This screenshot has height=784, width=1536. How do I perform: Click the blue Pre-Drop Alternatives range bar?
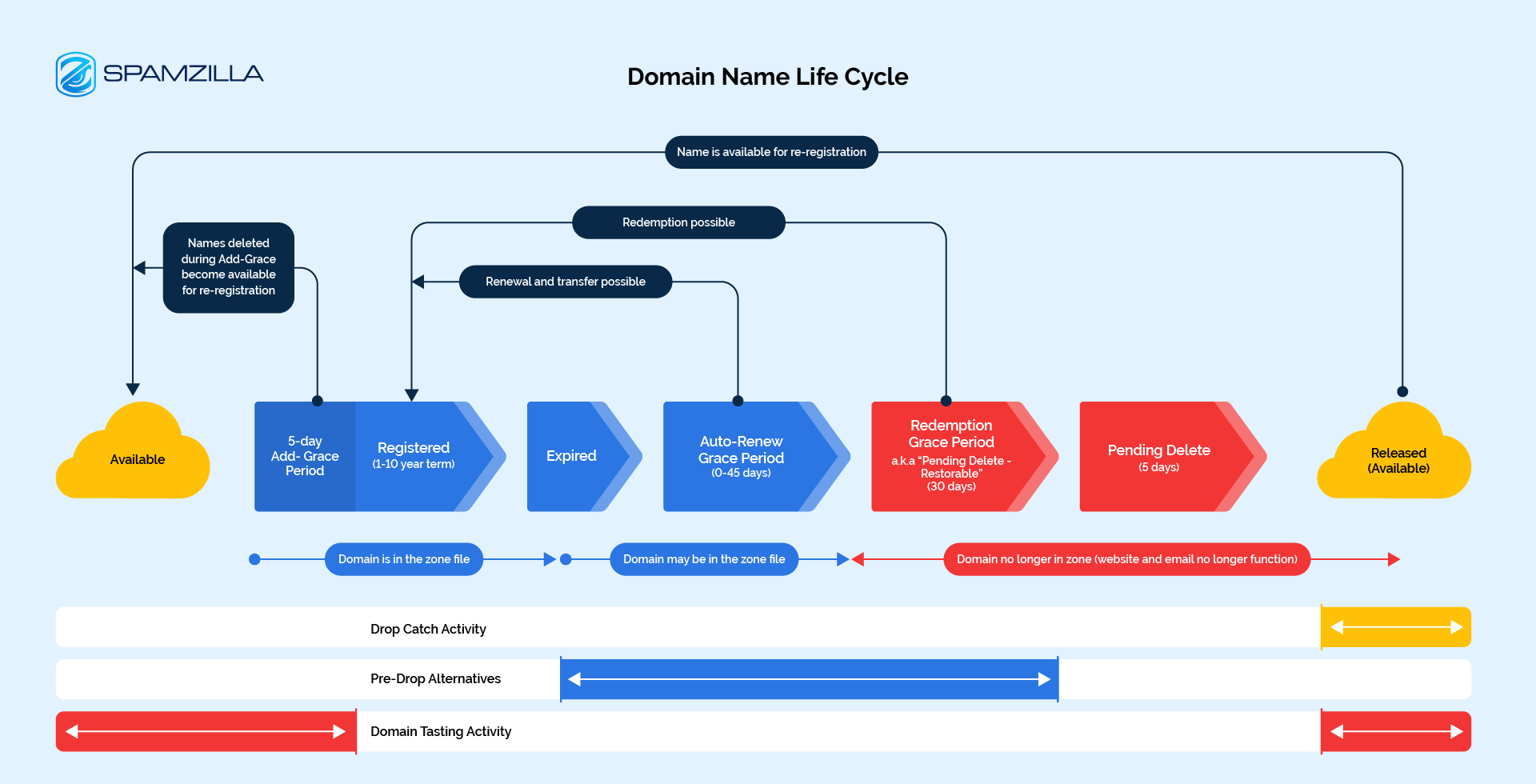[x=810, y=679]
